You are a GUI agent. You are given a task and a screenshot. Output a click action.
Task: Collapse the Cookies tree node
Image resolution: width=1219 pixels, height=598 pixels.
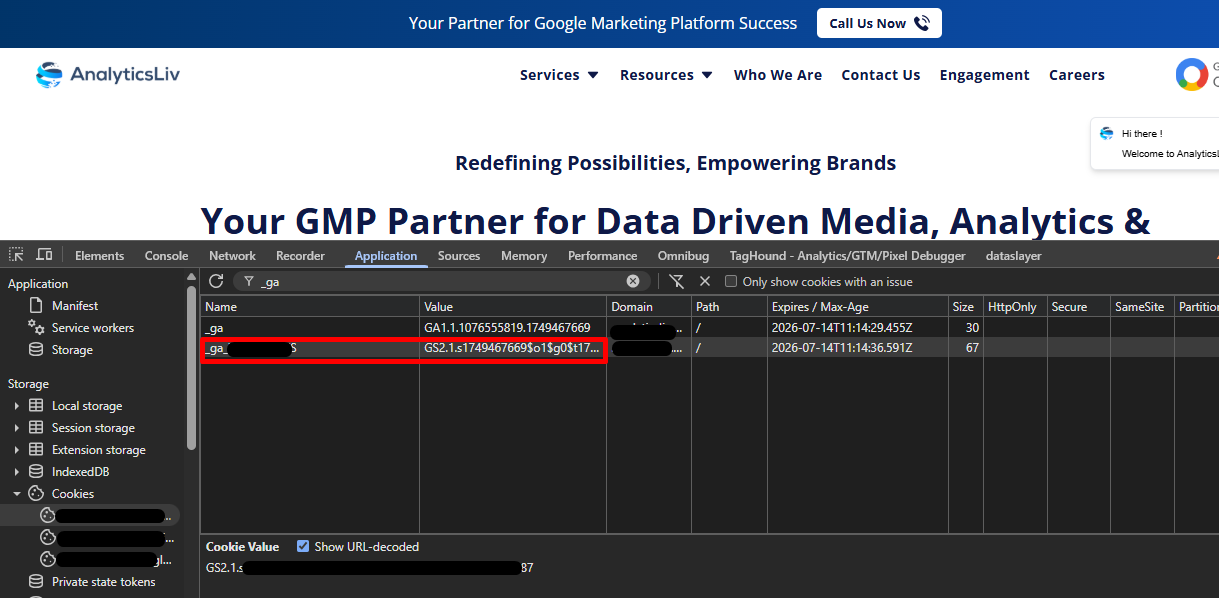(x=16, y=494)
